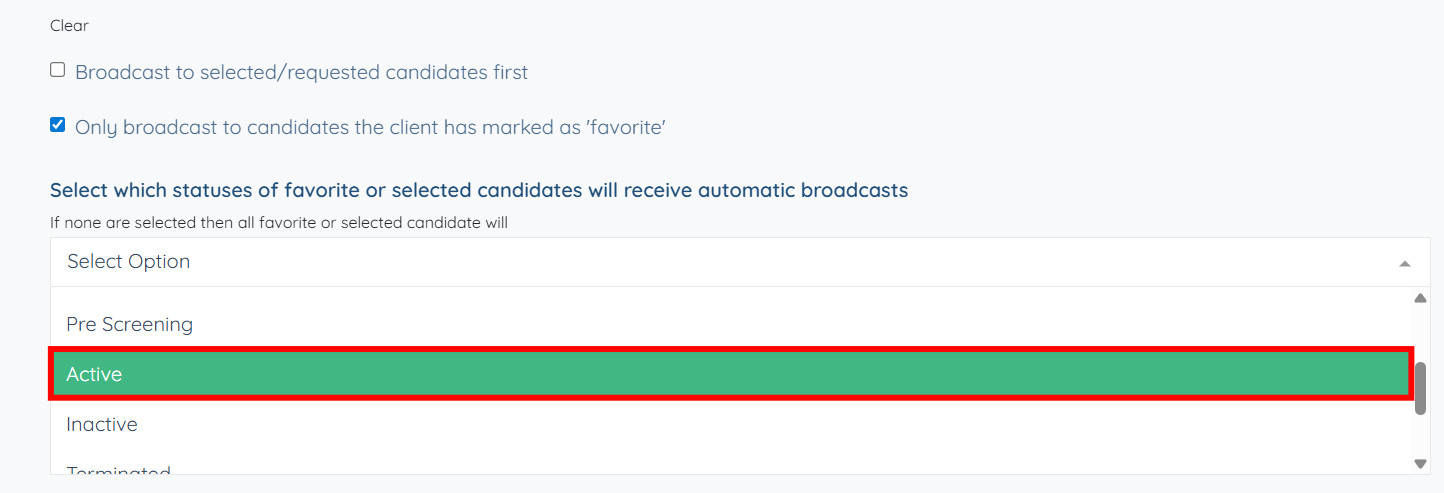Click the "Only broadcast to candidates... 'favorite'" label text
This screenshot has width=1444, height=493.
370,128
